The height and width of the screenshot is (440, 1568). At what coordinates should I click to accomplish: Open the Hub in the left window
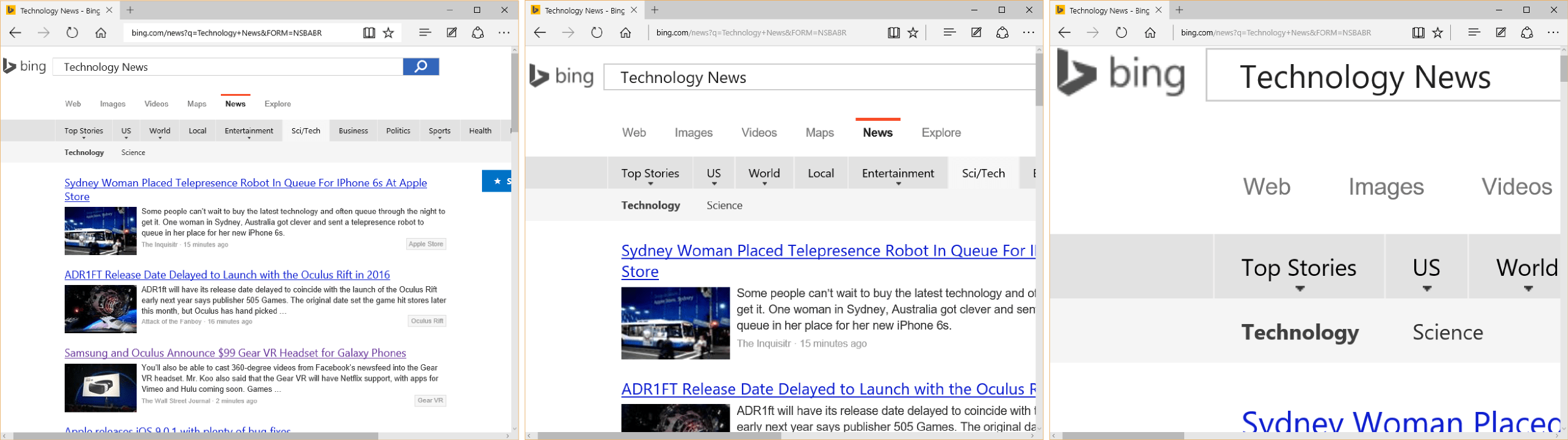(x=425, y=33)
